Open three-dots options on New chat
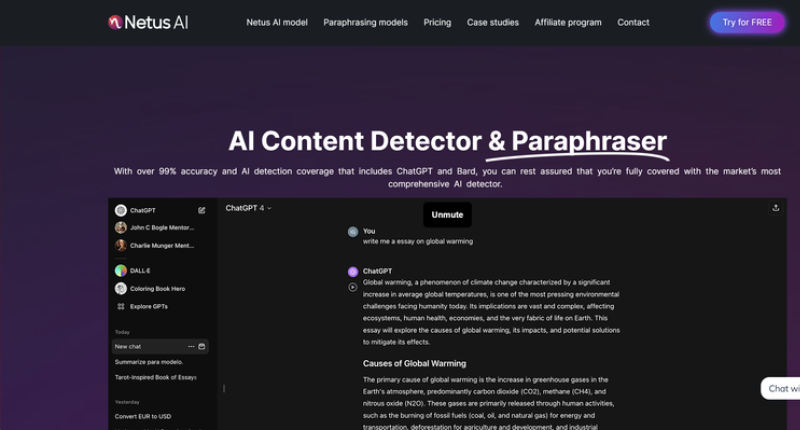Image resolution: width=800 pixels, height=430 pixels. pos(191,346)
